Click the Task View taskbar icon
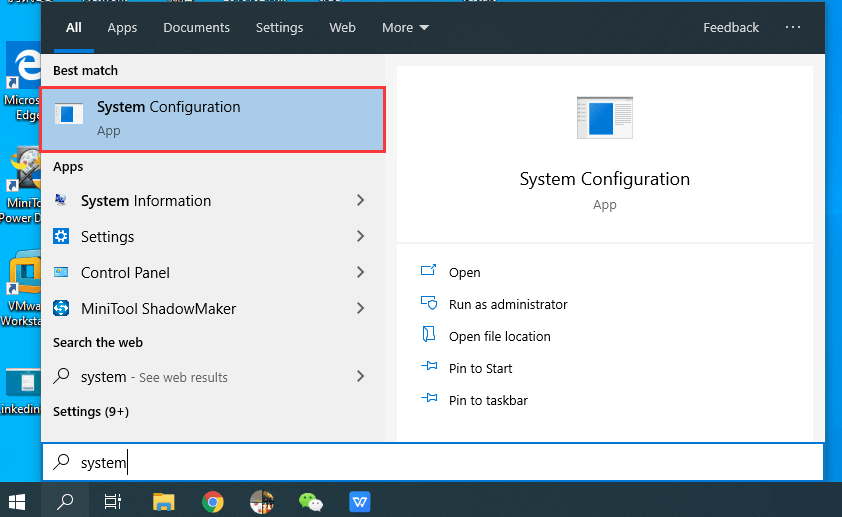This screenshot has width=842, height=517. click(x=113, y=501)
